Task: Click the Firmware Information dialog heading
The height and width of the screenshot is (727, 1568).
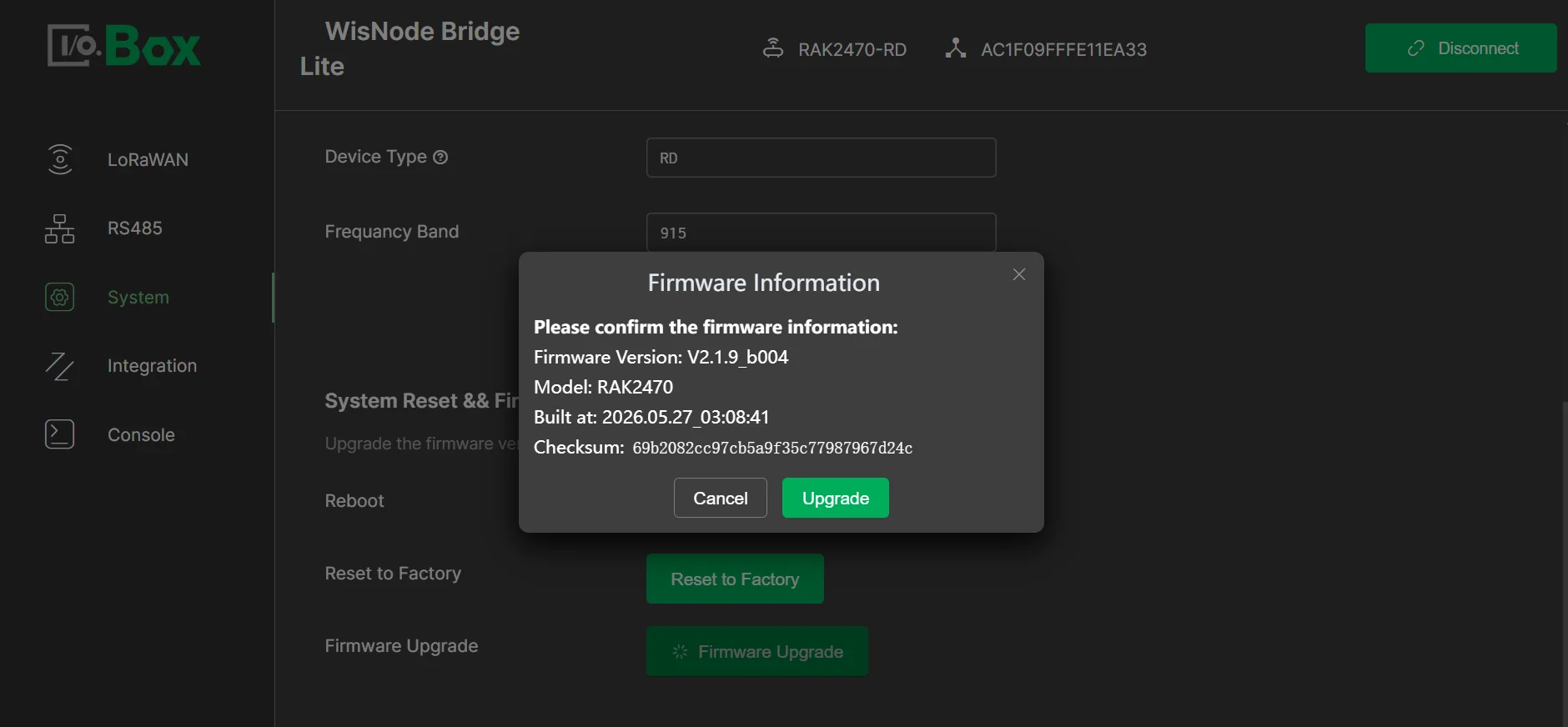Action: [764, 283]
